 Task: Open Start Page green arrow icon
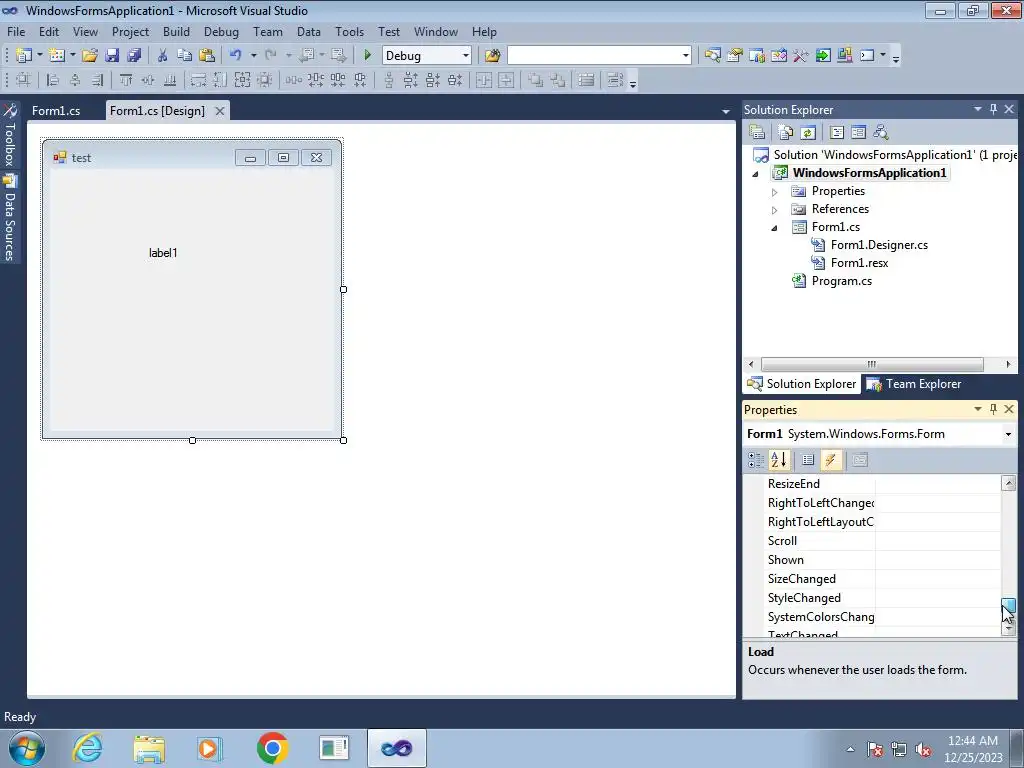click(x=823, y=56)
